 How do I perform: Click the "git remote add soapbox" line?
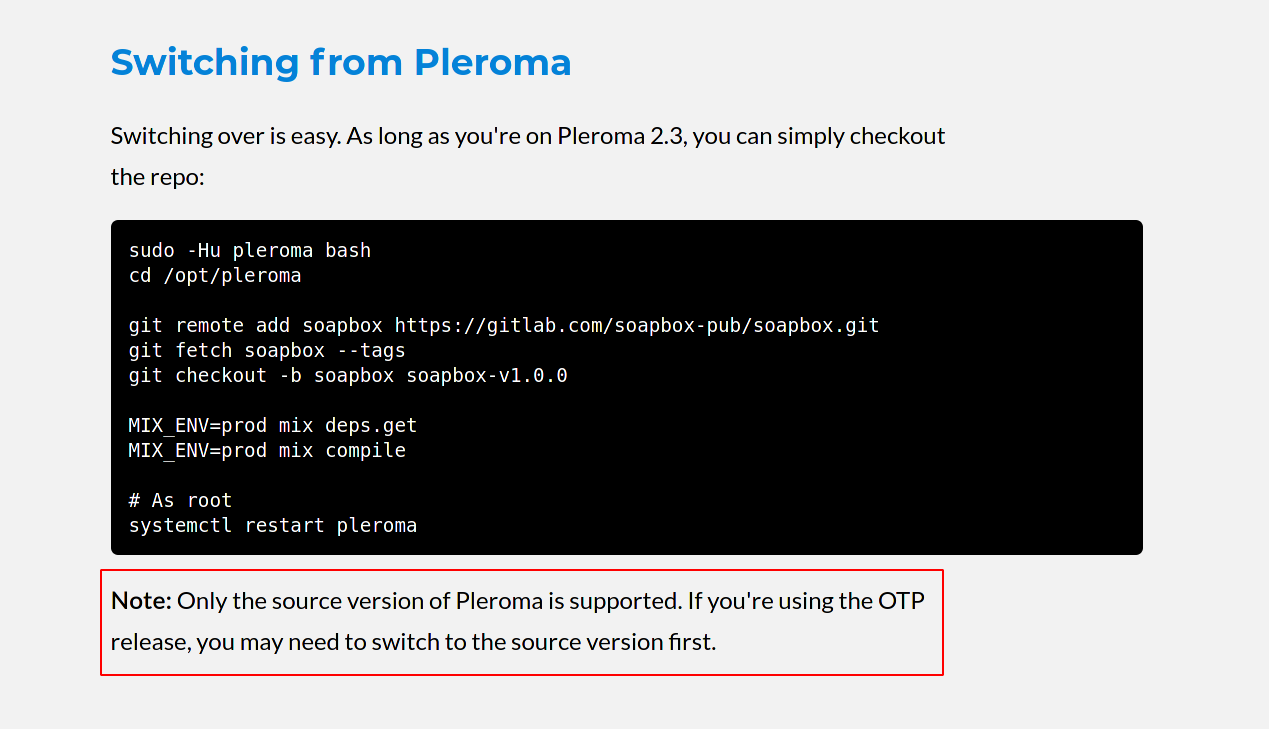click(504, 325)
